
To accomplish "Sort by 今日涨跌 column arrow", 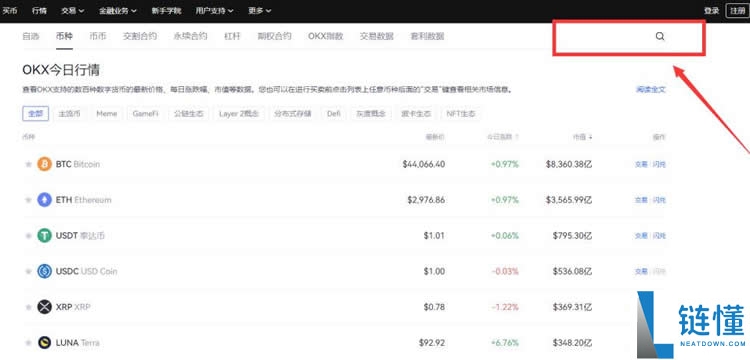I will (x=517, y=137).
